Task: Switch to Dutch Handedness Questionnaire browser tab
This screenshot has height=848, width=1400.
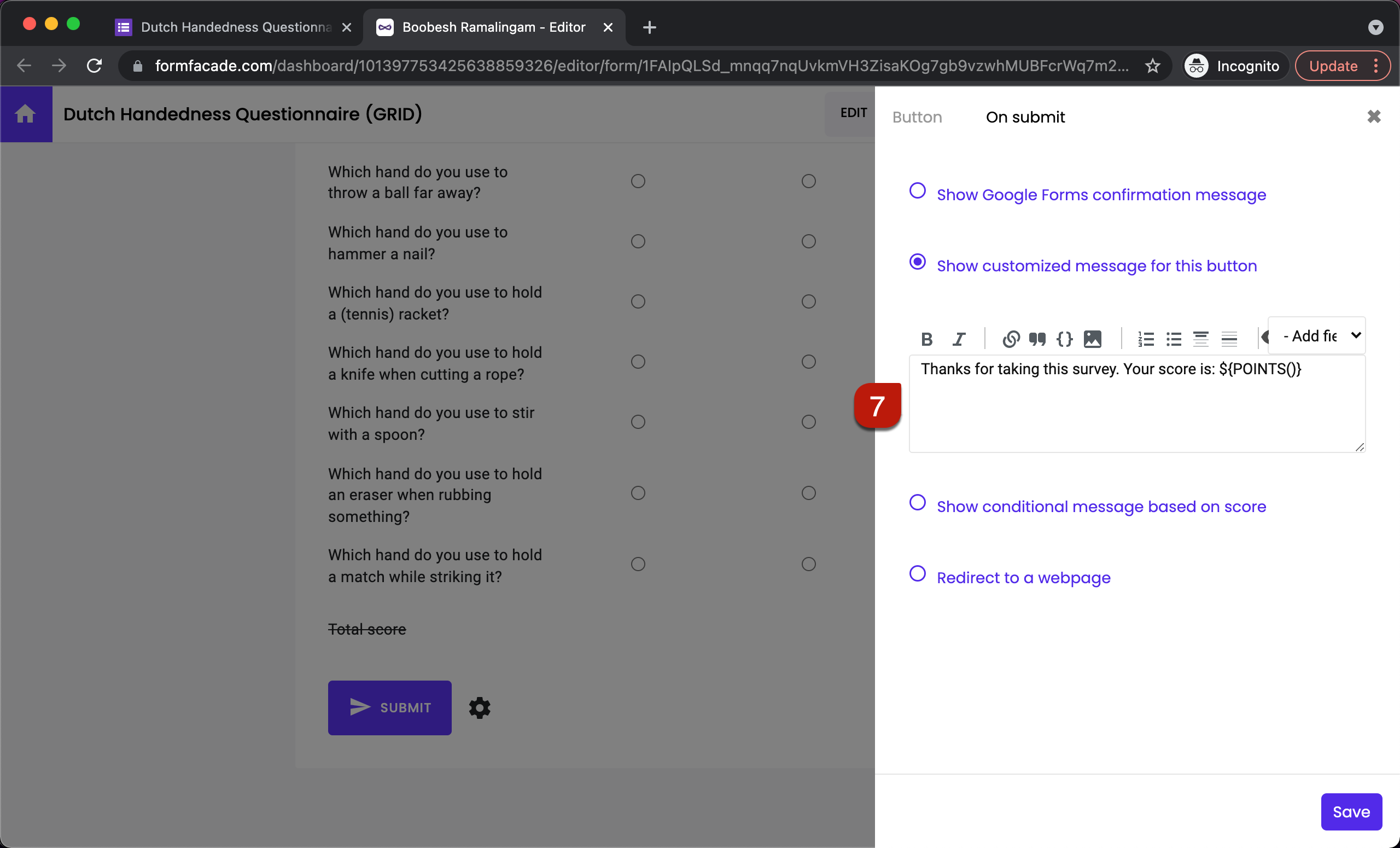Action: click(235, 27)
